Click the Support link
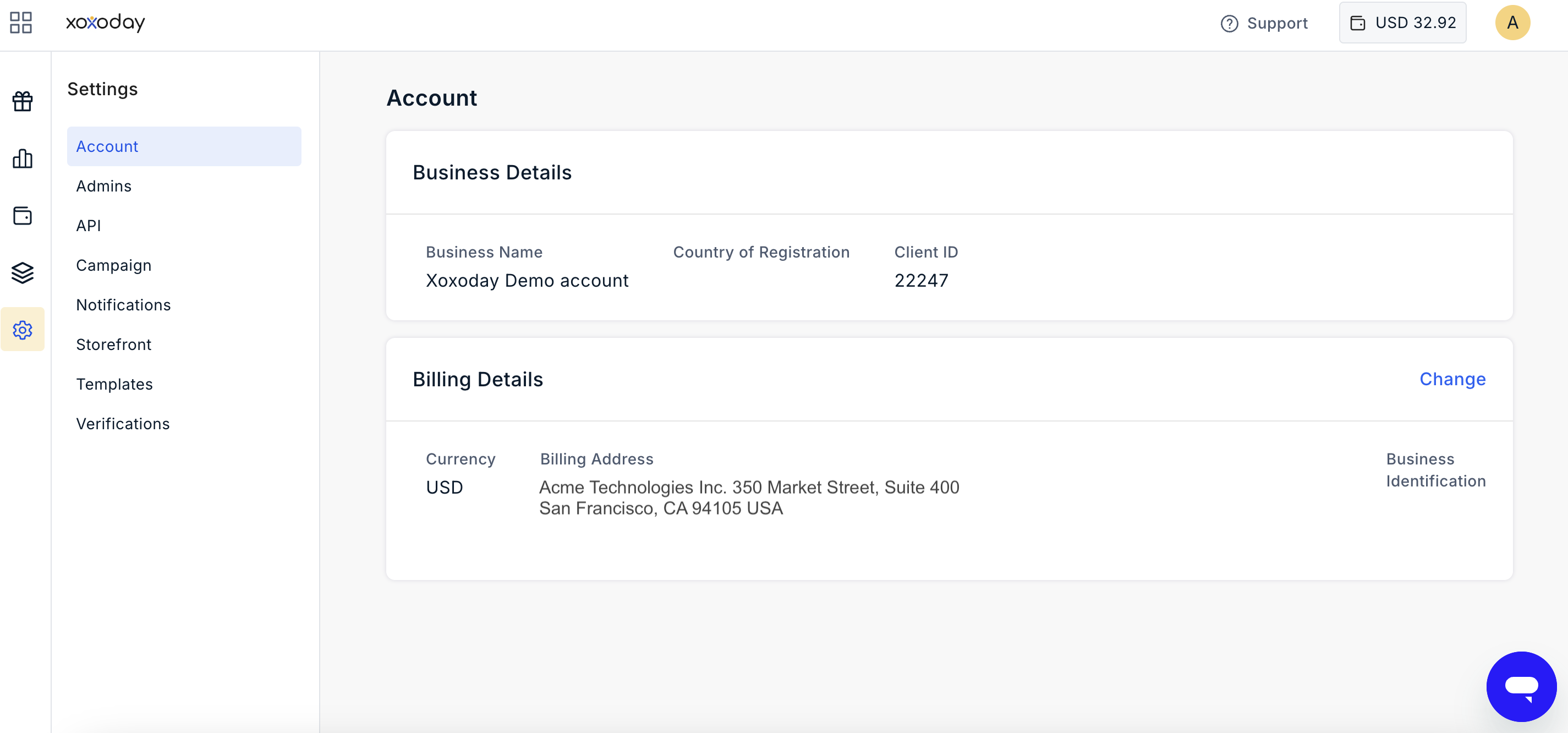Viewport: 1568px width, 733px height. pos(1277,23)
